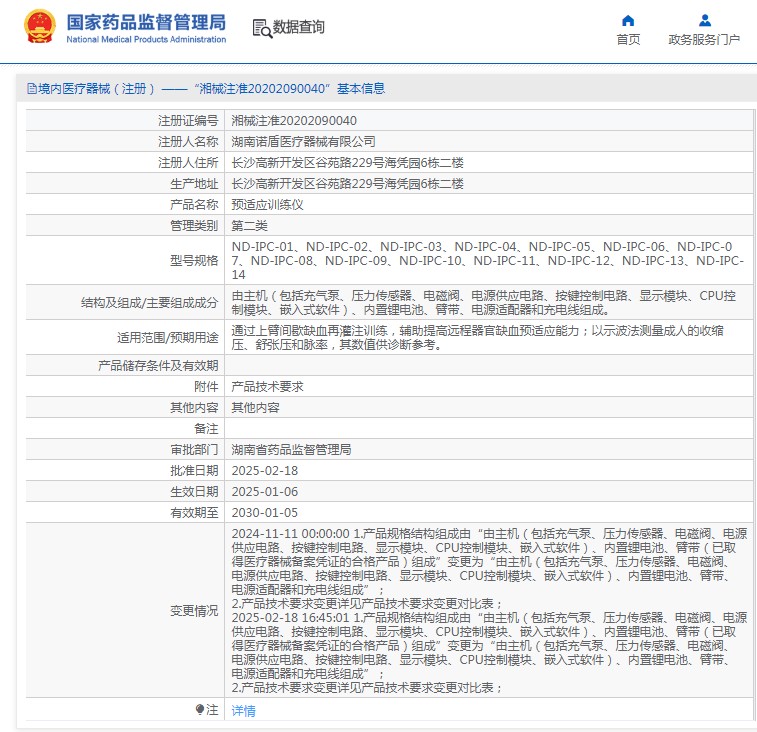This screenshot has width=757, height=732.
Task: Click approval date value 2025-02-18
Action: (x=265, y=470)
